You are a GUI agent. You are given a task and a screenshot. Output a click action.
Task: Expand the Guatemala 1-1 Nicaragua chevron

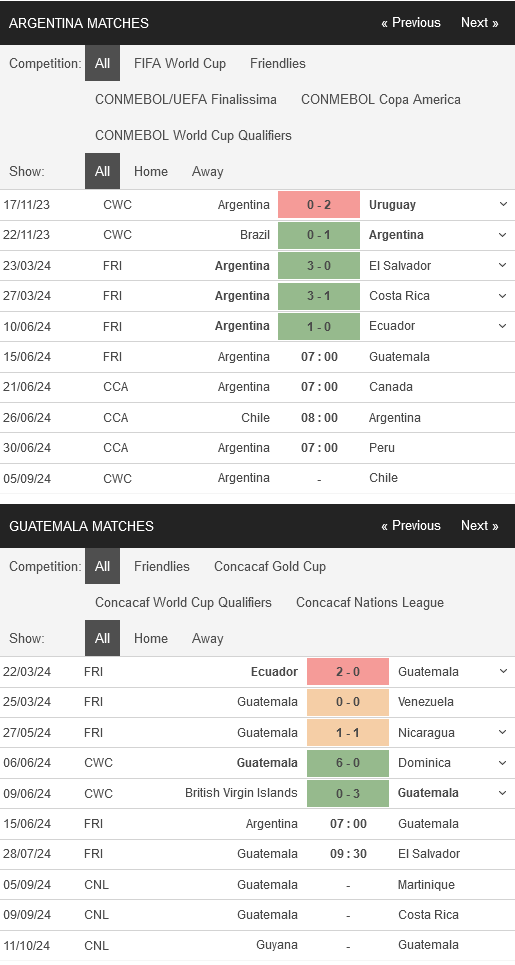[x=503, y=732]
